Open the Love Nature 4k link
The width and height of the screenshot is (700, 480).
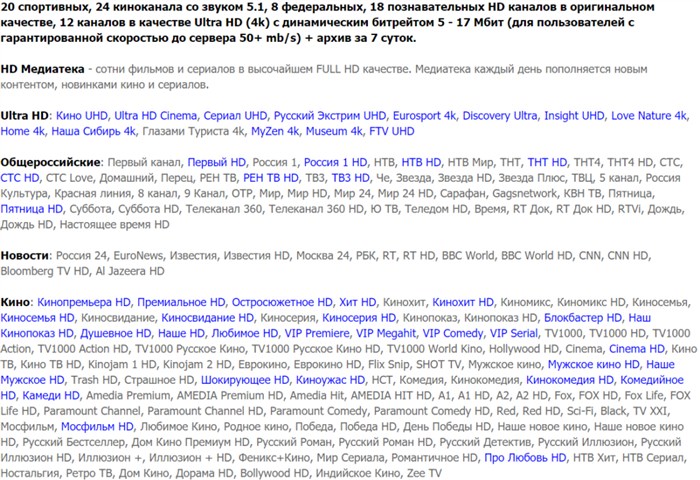pos(649,116)
